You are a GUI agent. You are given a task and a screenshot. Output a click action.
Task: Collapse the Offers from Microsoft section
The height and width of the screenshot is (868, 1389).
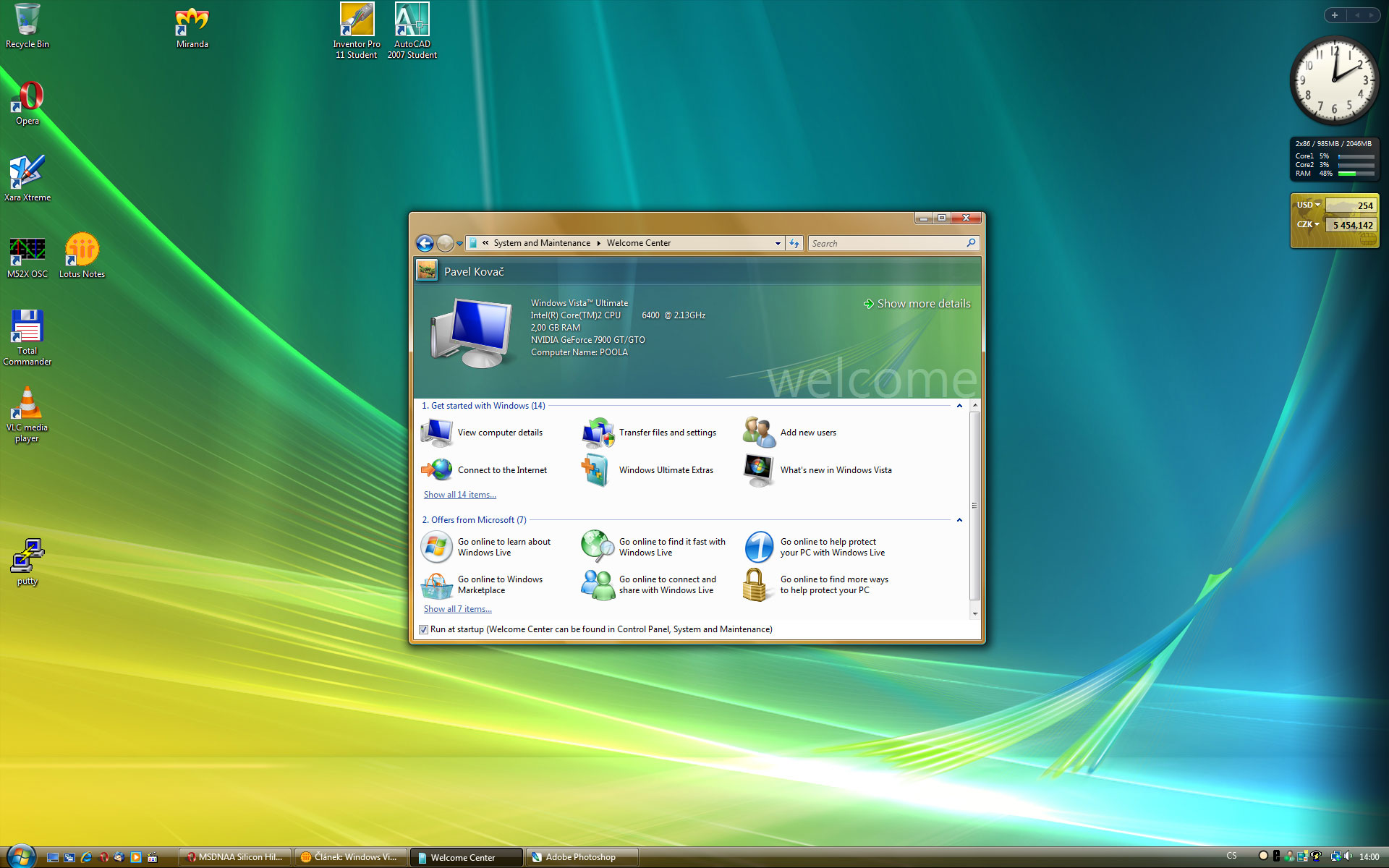(959, 520)
